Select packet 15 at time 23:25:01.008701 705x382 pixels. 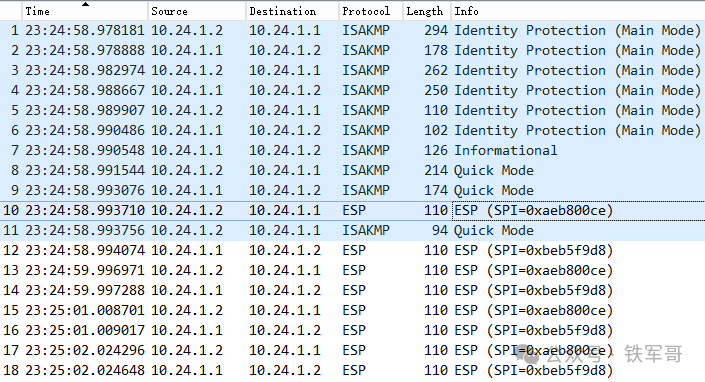tap(352, 310)
